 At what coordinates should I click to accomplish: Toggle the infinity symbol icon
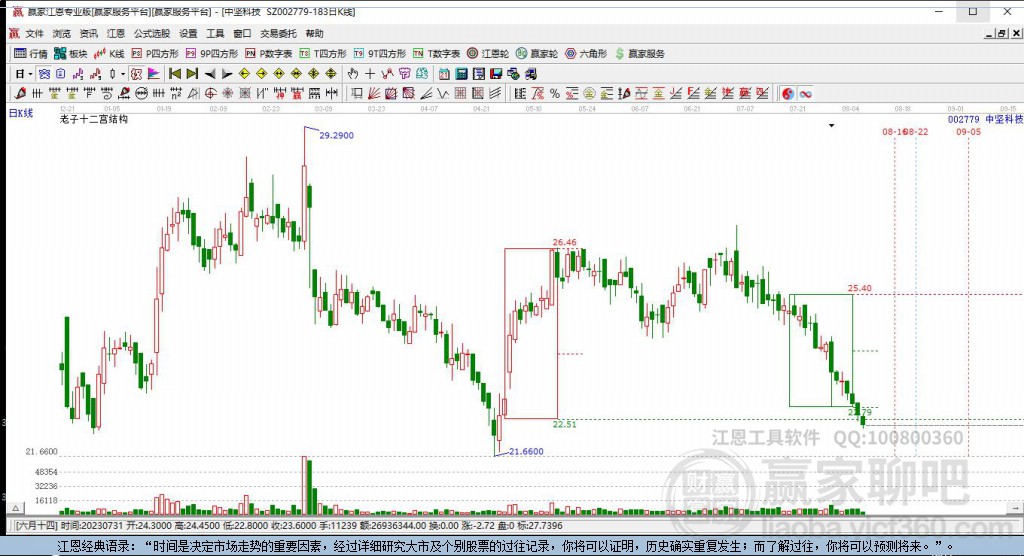point(806,93)
